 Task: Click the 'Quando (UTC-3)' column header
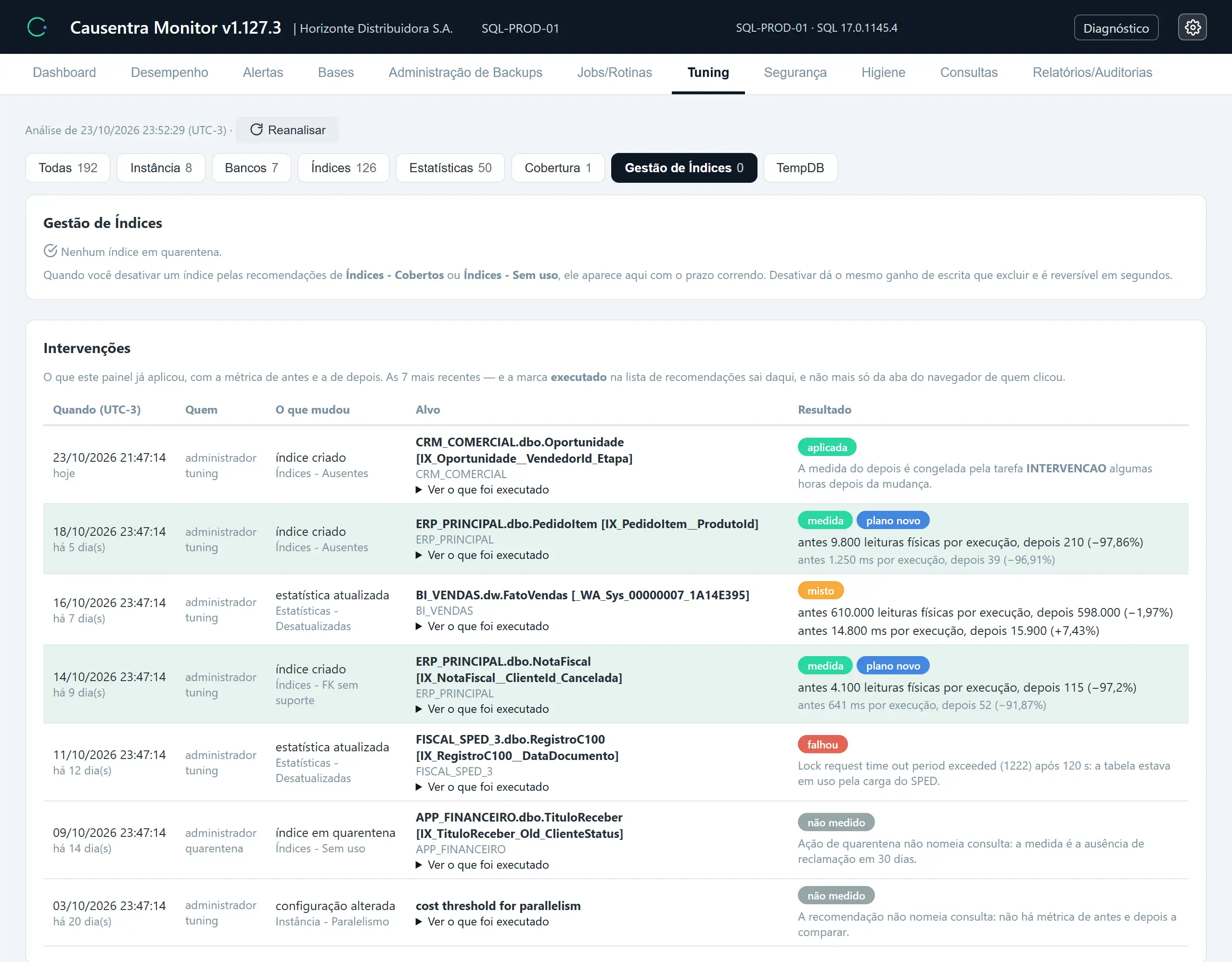coord(97,409)
